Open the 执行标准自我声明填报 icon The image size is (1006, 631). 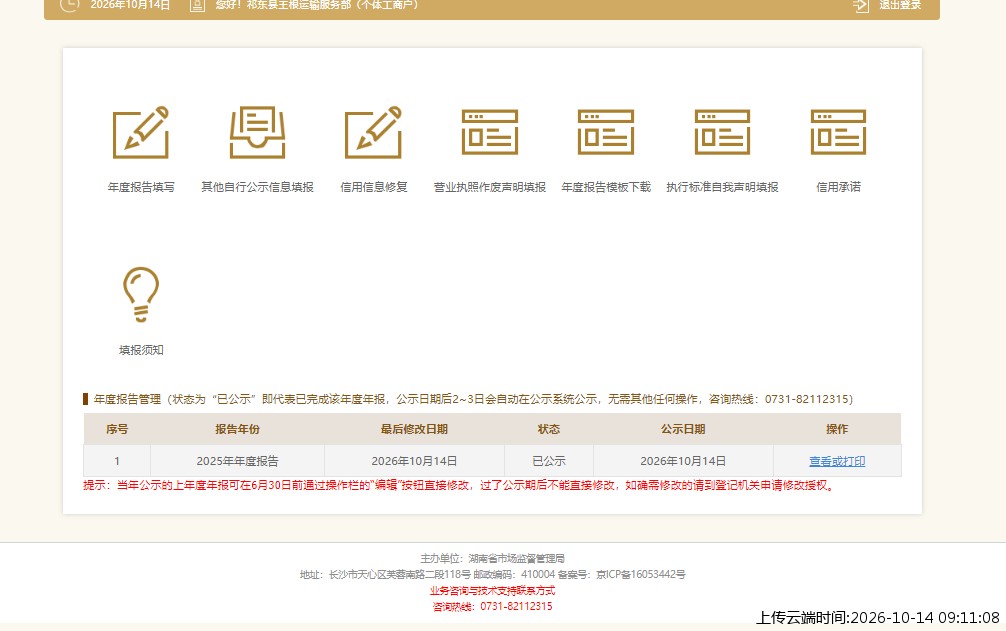[722, 132]
